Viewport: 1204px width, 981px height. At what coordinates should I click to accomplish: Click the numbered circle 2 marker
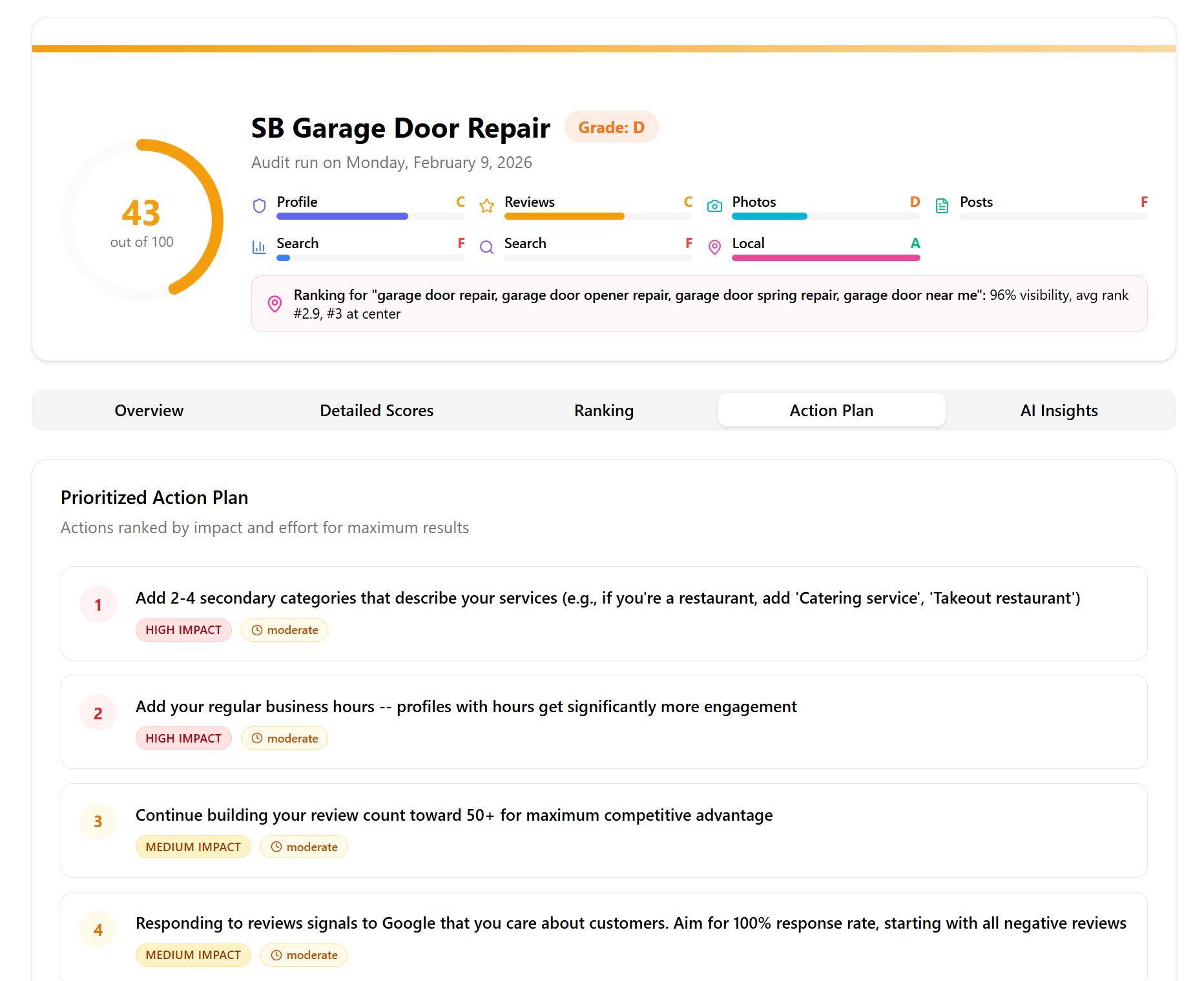pyautogui.click(x=98, y=713)
